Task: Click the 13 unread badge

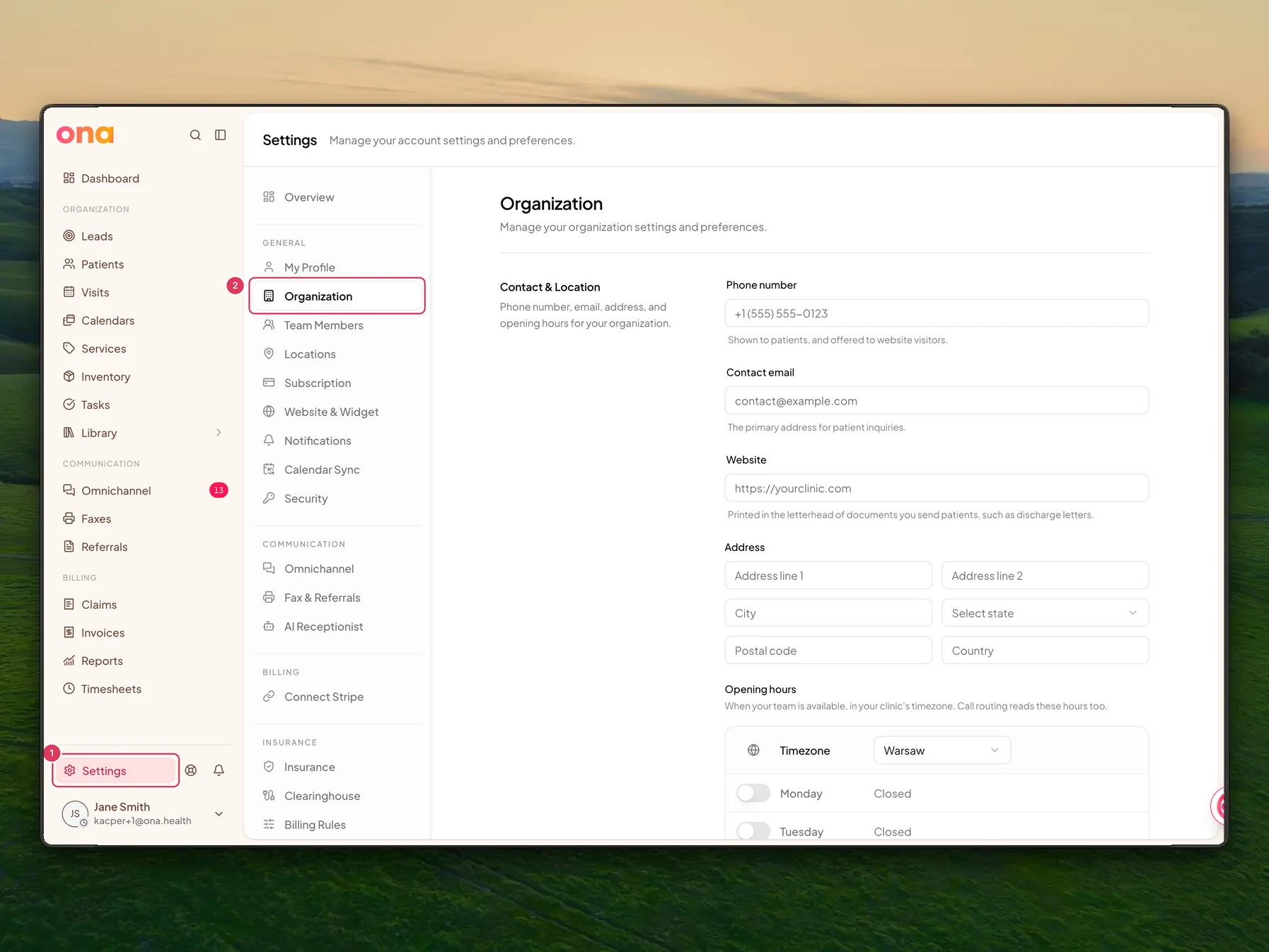Action: coord(219,490)
